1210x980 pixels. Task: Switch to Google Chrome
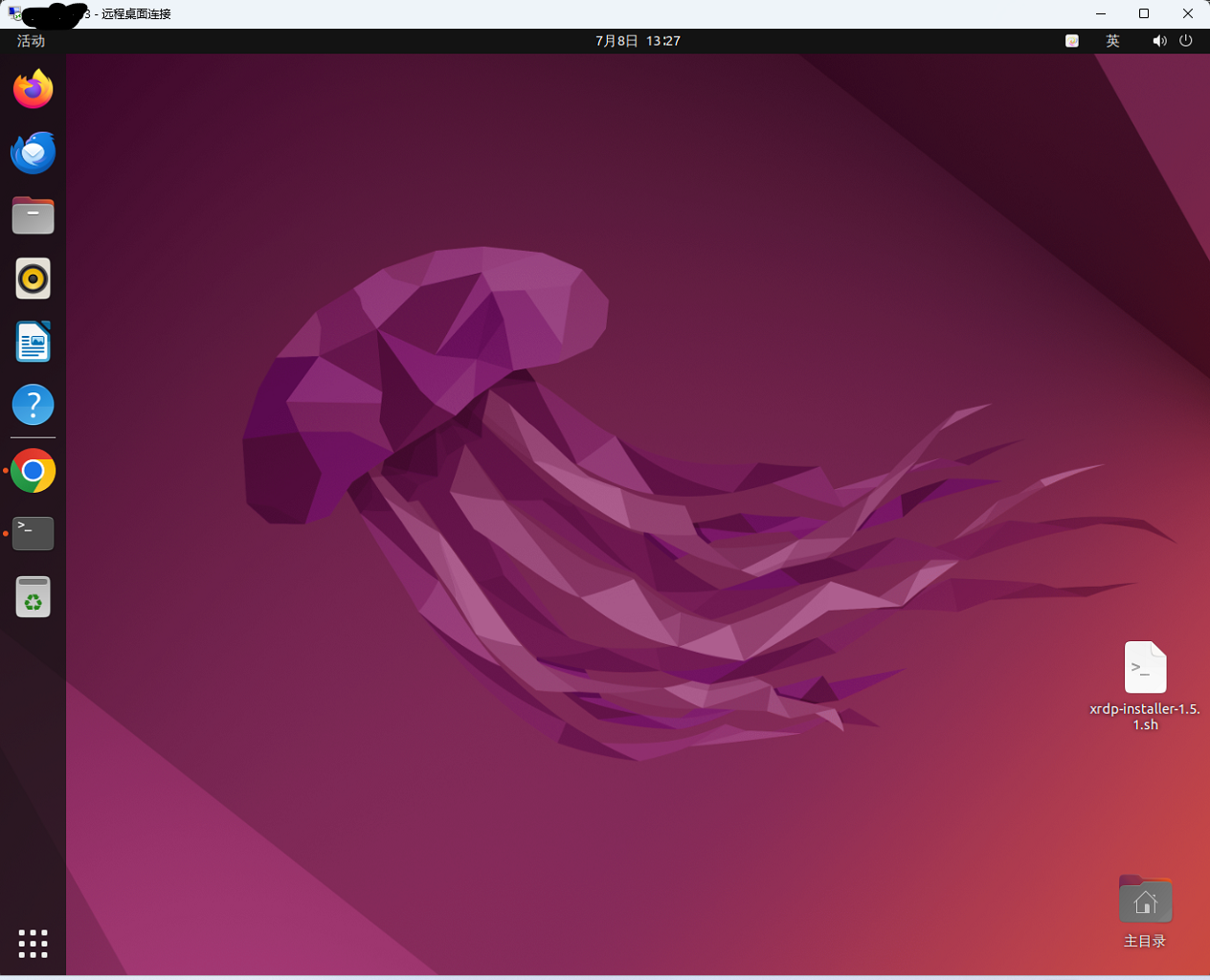point(34,471)
